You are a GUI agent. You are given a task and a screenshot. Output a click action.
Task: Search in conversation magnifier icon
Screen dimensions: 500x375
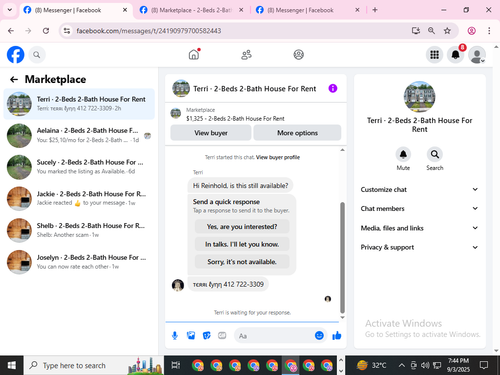click(435, 154)
